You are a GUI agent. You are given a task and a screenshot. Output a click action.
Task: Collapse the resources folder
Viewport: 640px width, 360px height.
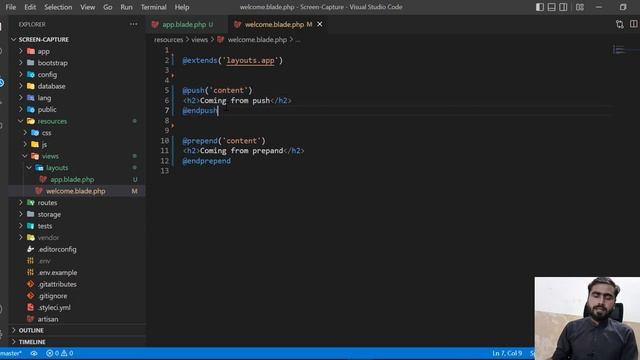tap(21, 121)
